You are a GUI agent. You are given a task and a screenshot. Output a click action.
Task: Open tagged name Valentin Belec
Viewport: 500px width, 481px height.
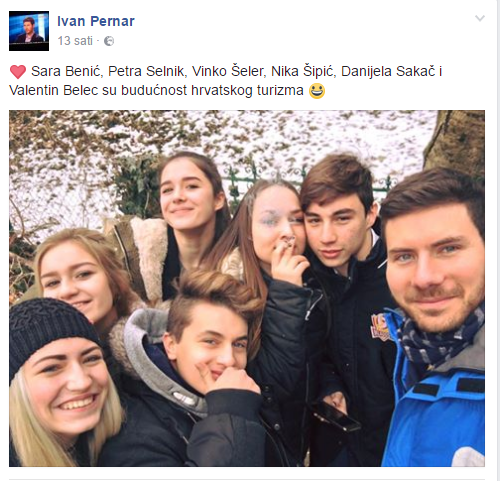click(x=54, y=90)
